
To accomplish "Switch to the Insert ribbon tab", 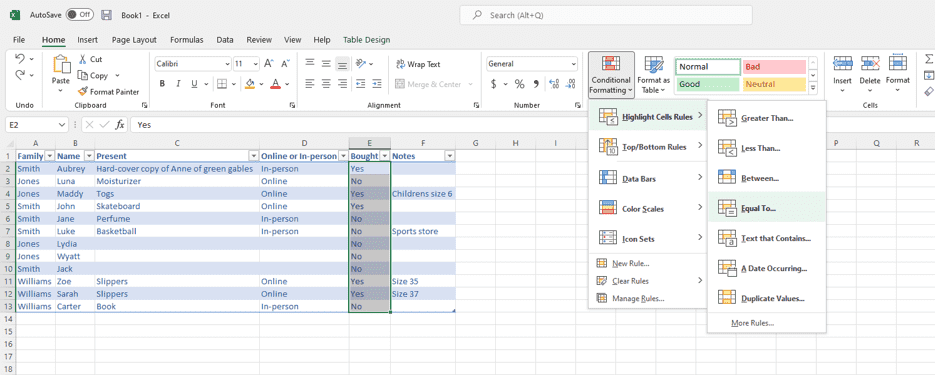I will click(x=87, y=40).
